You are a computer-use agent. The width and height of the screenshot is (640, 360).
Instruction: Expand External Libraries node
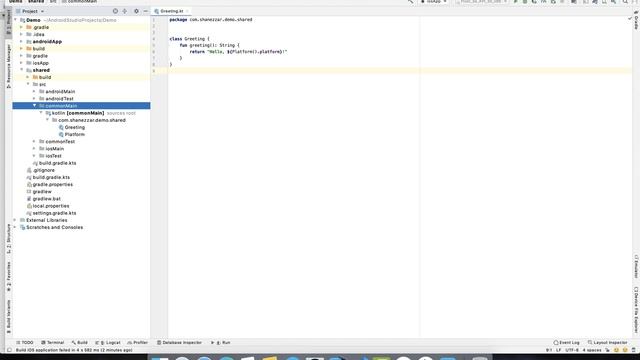(16, 220)
